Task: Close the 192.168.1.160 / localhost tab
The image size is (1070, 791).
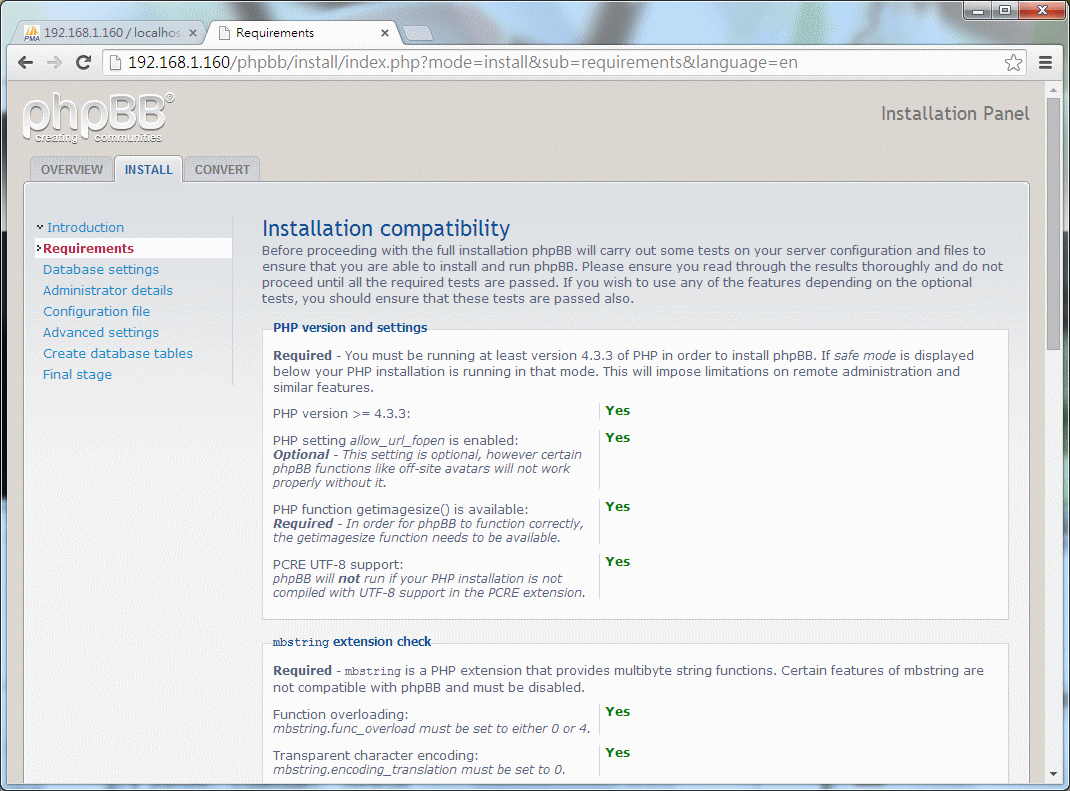Action: point(193,33)
